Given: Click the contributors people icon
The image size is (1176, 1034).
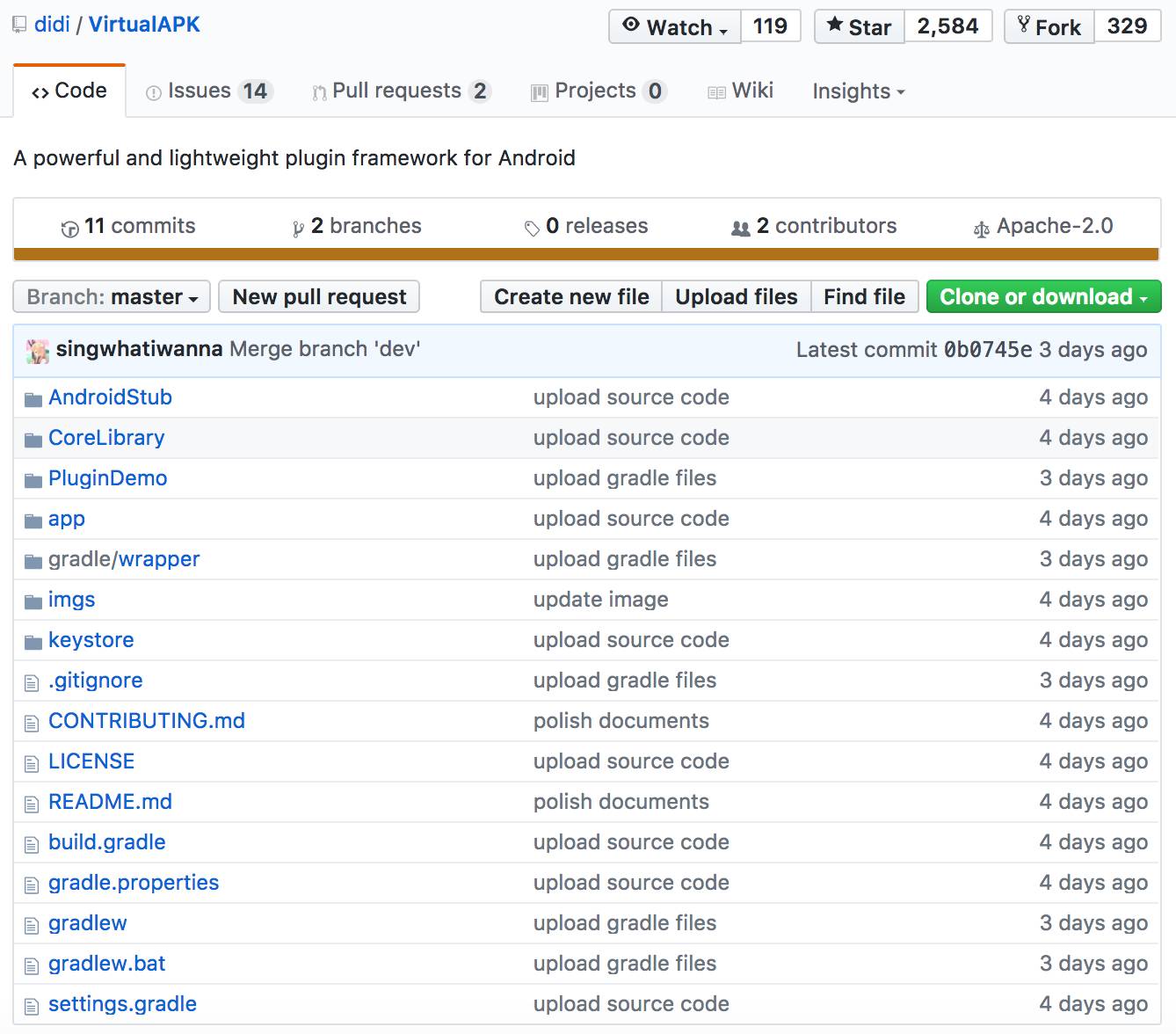Looking at the screenshot, I should [x=741, y=229].
